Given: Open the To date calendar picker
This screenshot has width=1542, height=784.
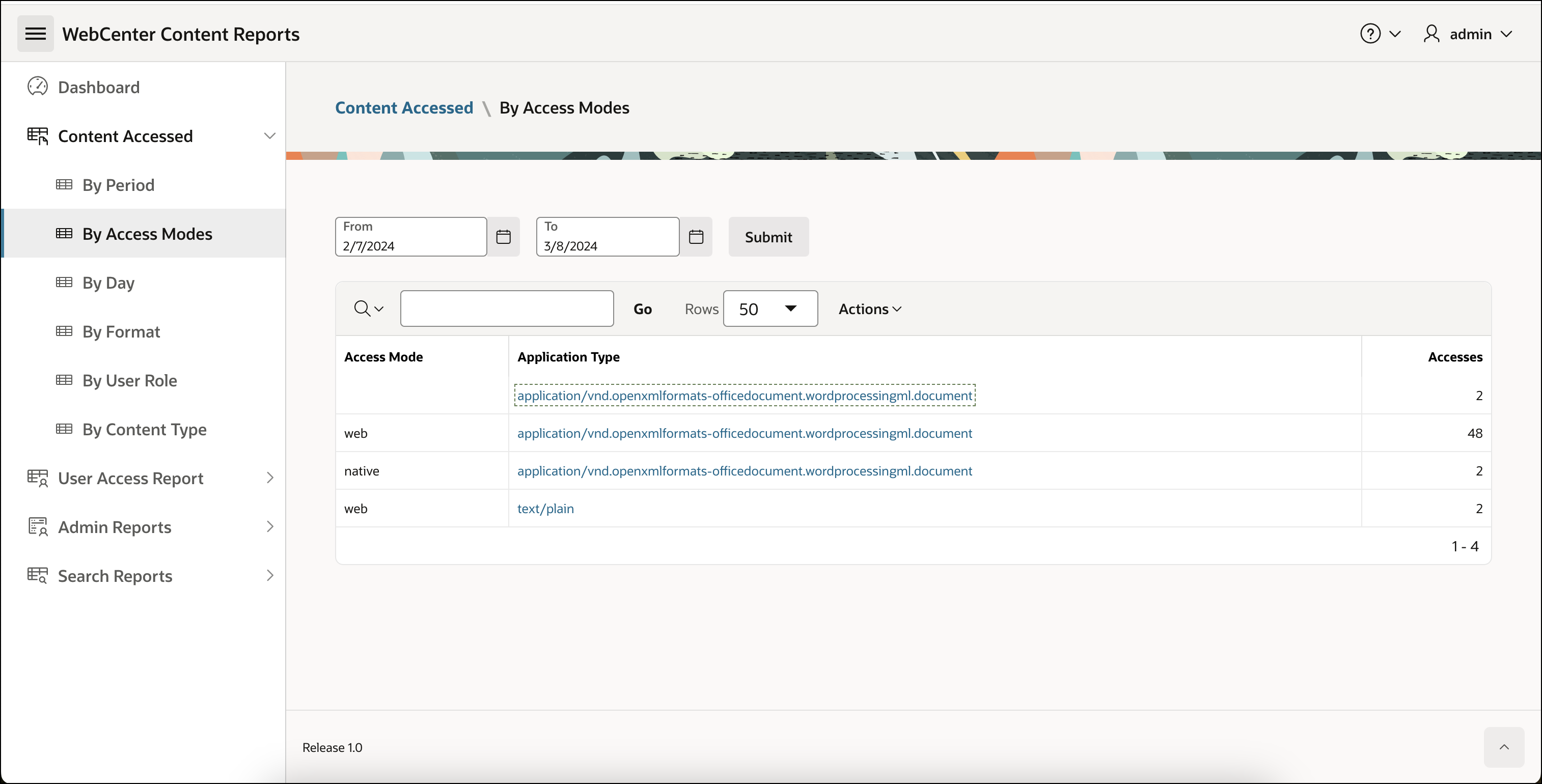Looking at the screenshot, I should 696,237.
